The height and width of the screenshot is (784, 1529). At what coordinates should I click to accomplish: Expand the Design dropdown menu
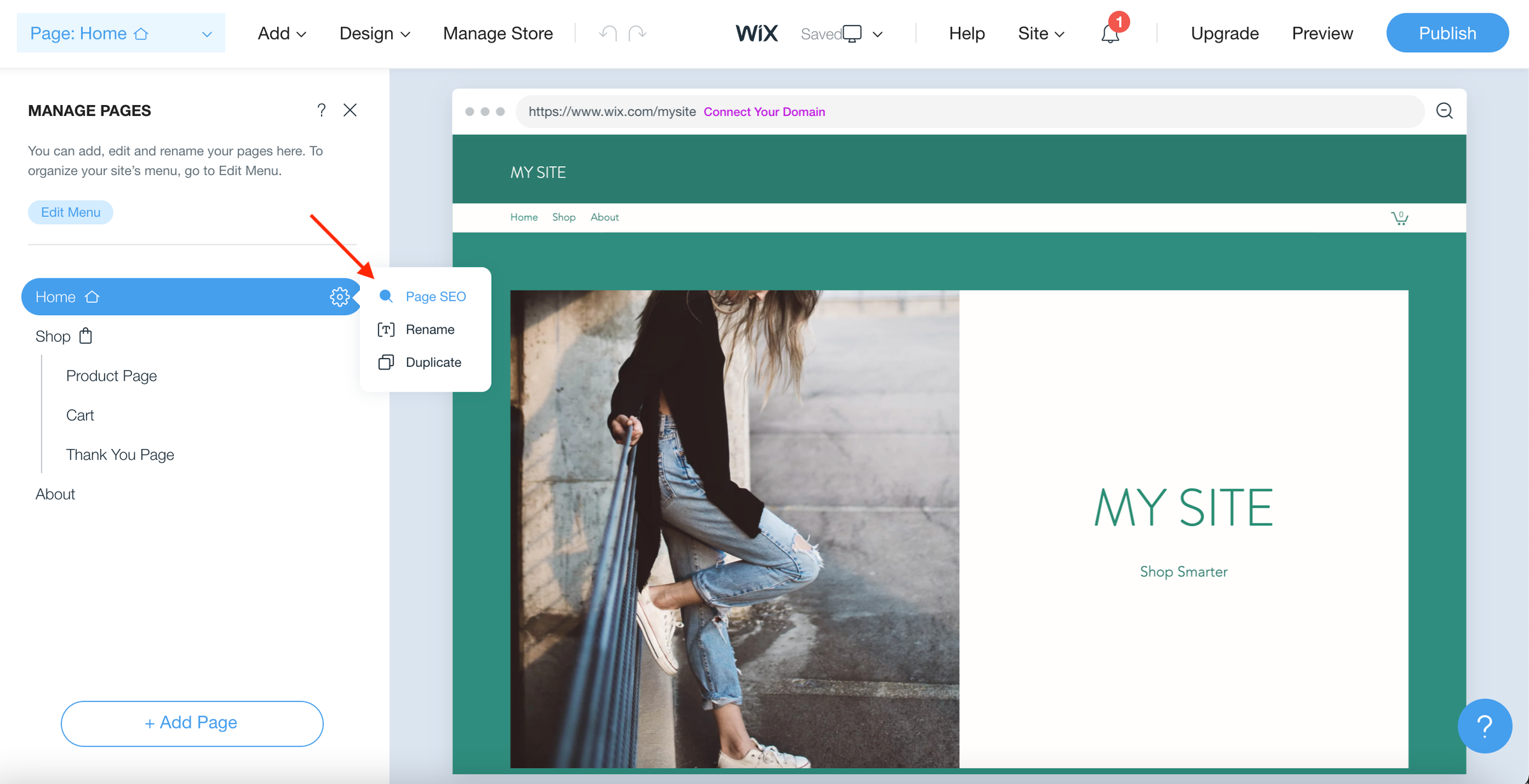374,33
